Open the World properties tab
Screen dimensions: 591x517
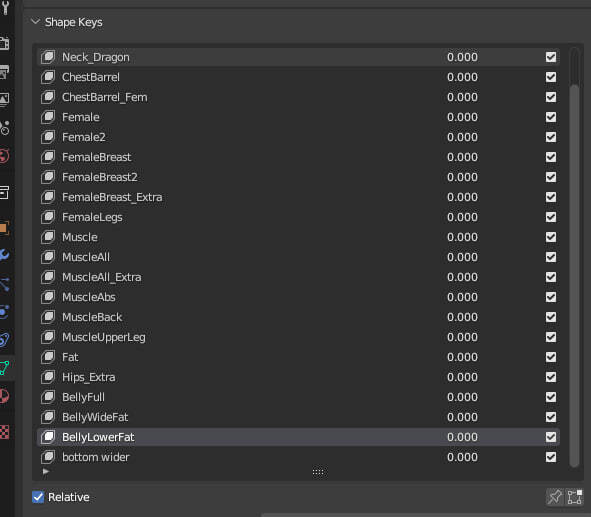5,156
